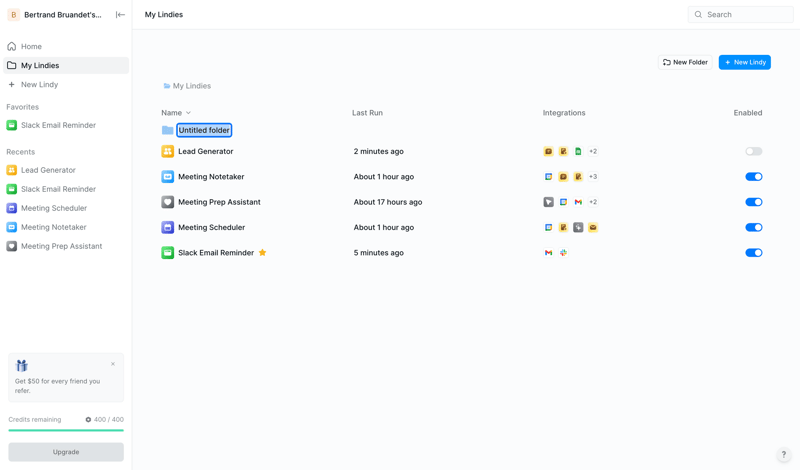Click in the Search input field

[x=740, y=15]
